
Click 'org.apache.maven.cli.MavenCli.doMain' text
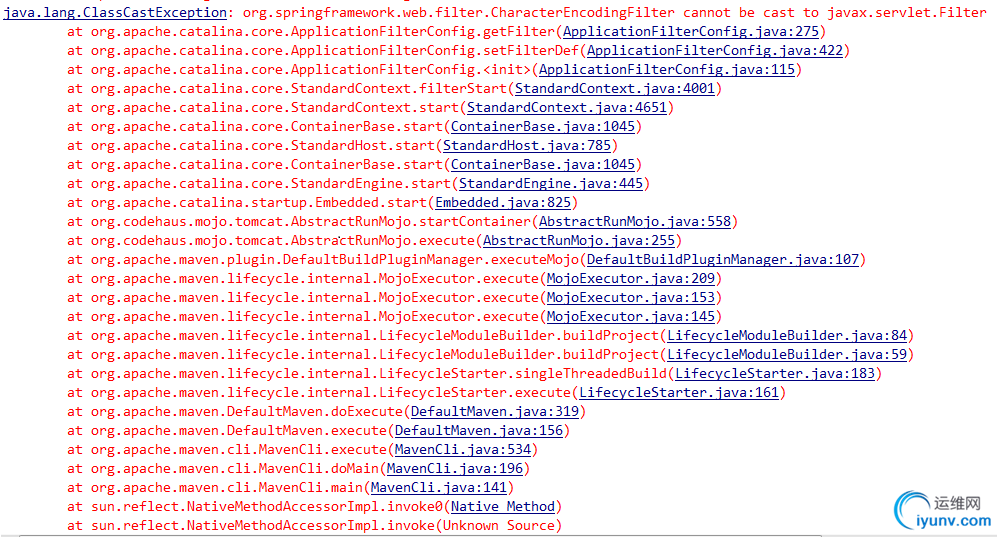pyautogui.click(x=235, y=469)
